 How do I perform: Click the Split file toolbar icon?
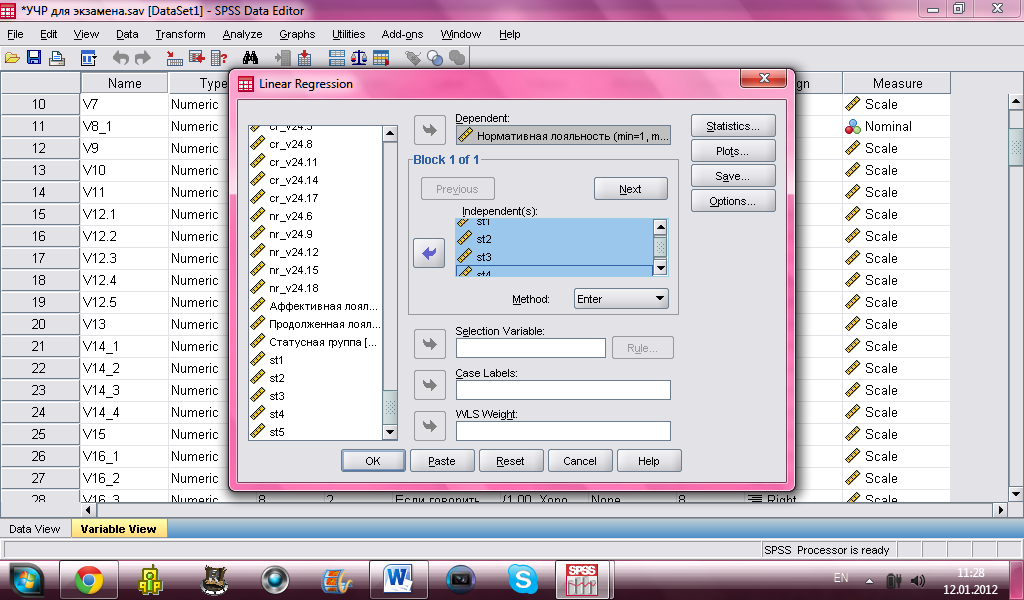point(337,58)
